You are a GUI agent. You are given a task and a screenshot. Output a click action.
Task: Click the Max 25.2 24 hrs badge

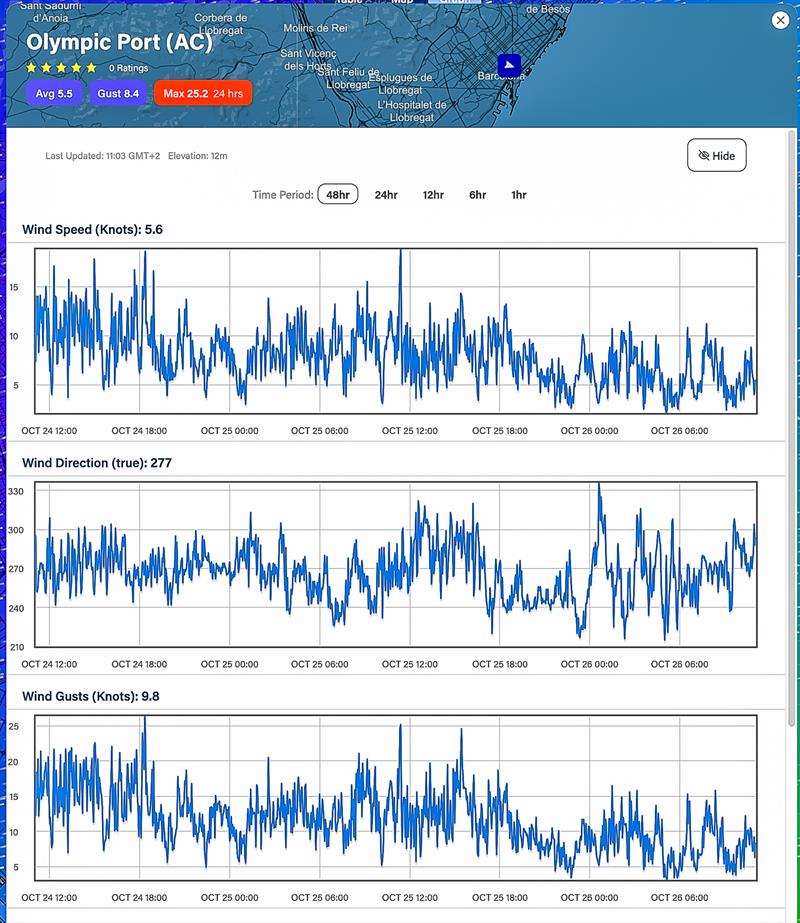point(203,94)
